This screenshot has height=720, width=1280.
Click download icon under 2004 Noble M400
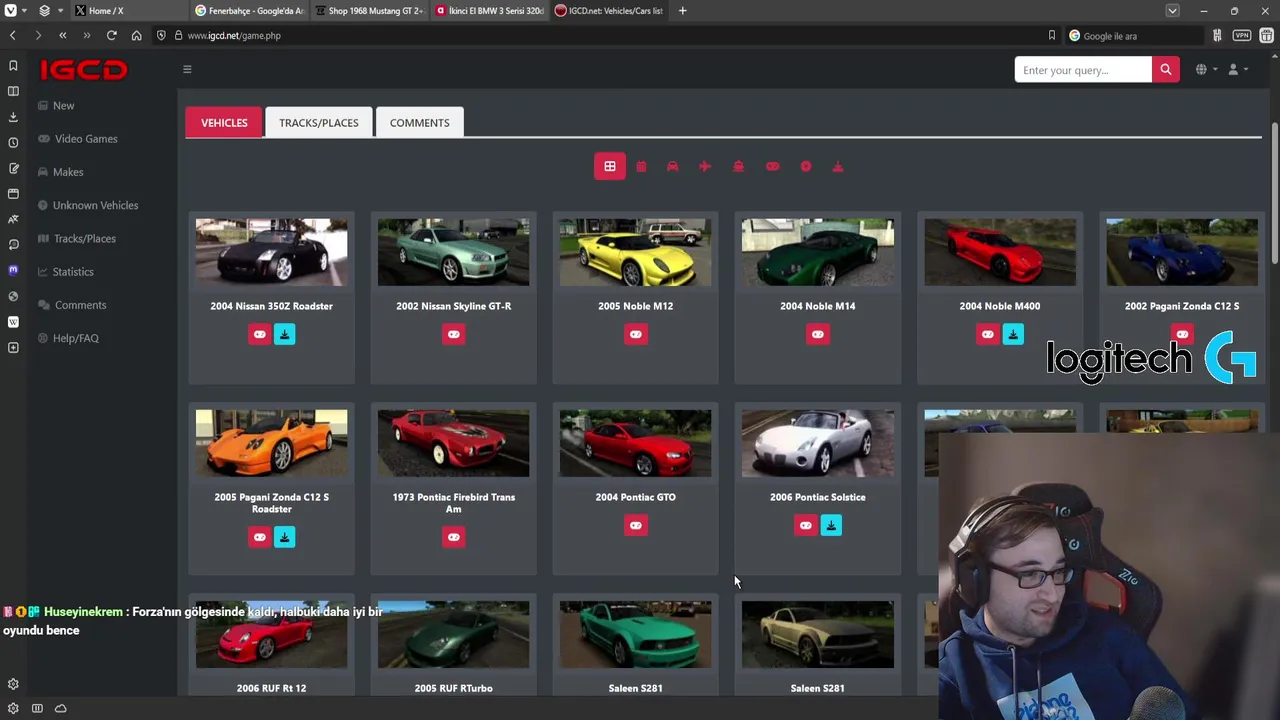pyautogui.click(x=1013, y=334)
